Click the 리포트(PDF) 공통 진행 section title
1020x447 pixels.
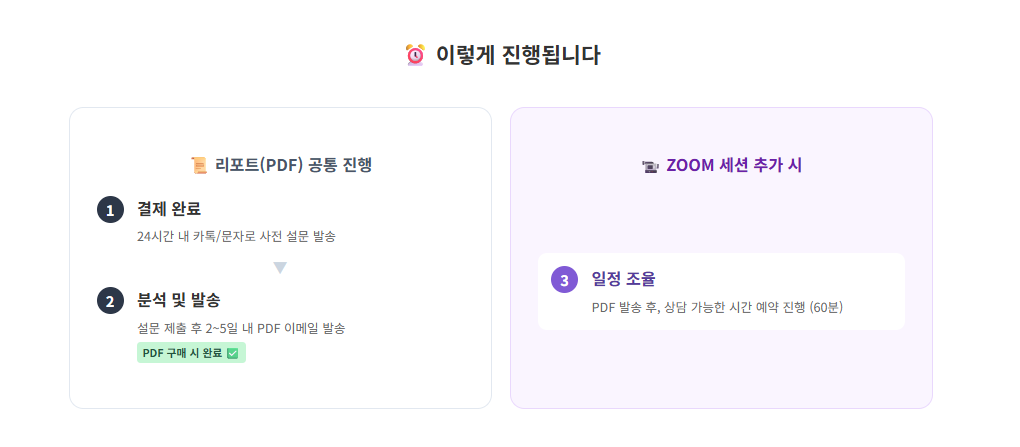293,165
